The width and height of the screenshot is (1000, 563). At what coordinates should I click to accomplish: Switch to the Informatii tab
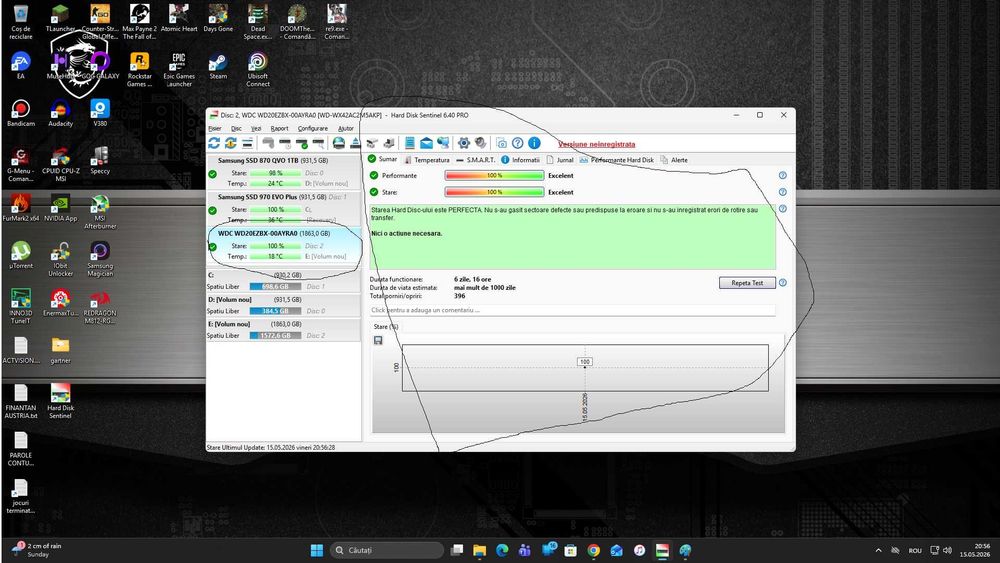click(x=520, y=160)
